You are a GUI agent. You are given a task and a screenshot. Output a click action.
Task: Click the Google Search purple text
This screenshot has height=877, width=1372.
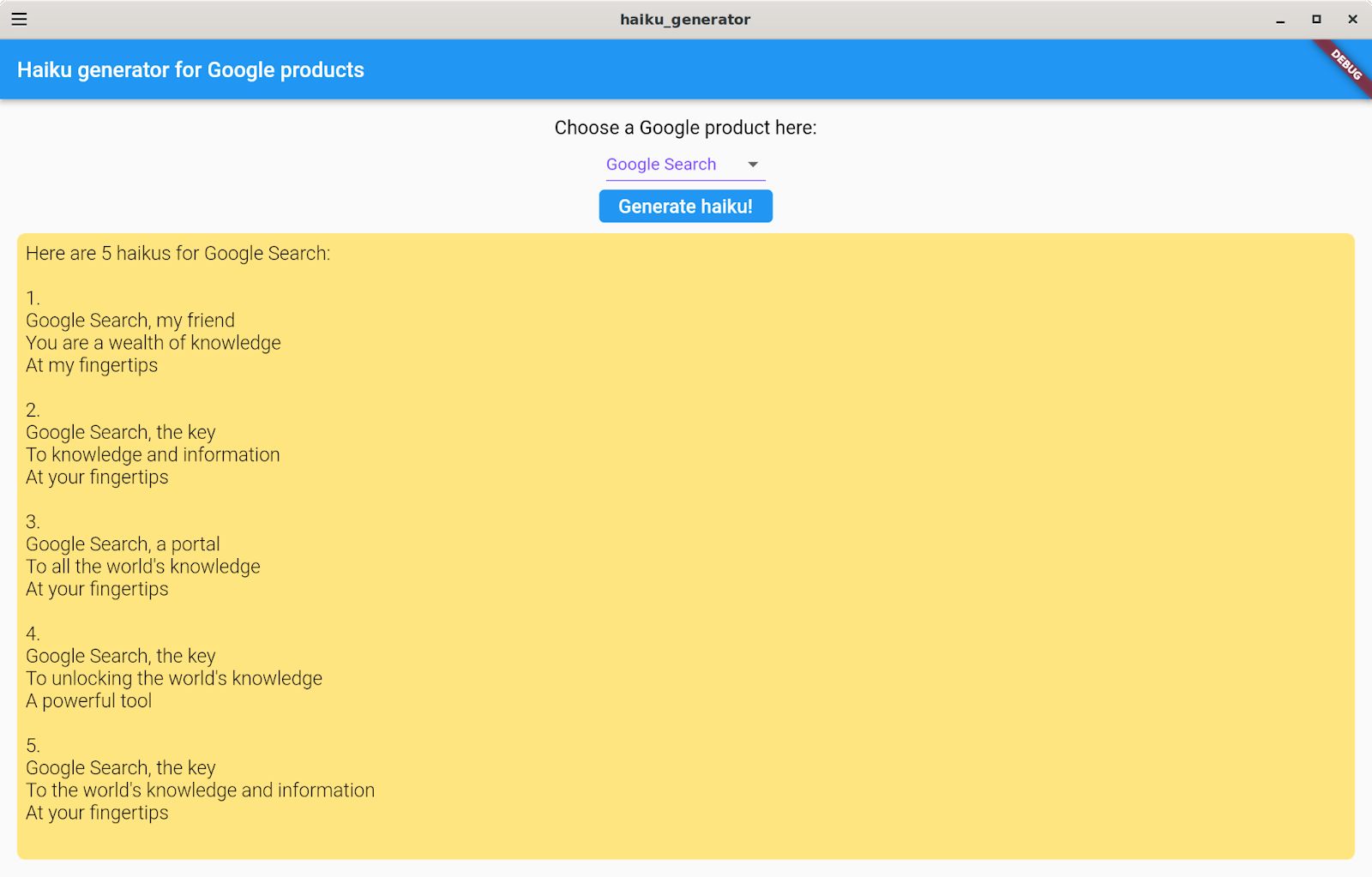[661, 164]
